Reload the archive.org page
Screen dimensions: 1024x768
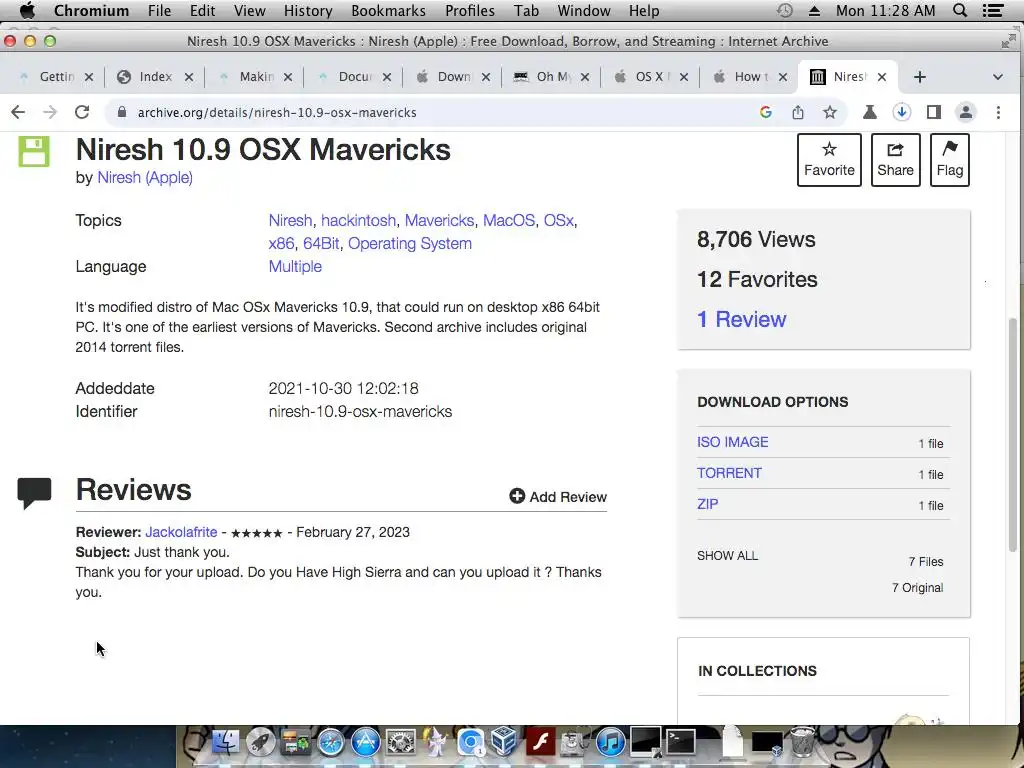82,112
